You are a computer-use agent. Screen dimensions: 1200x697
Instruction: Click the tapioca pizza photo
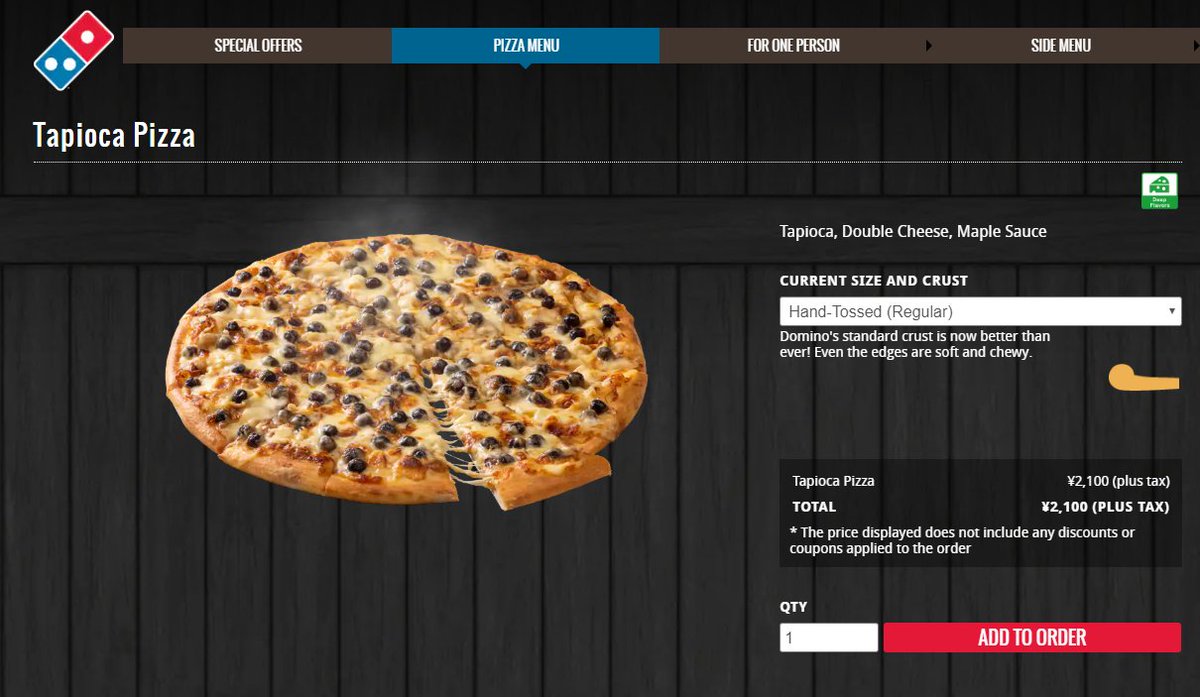(406, 371)
